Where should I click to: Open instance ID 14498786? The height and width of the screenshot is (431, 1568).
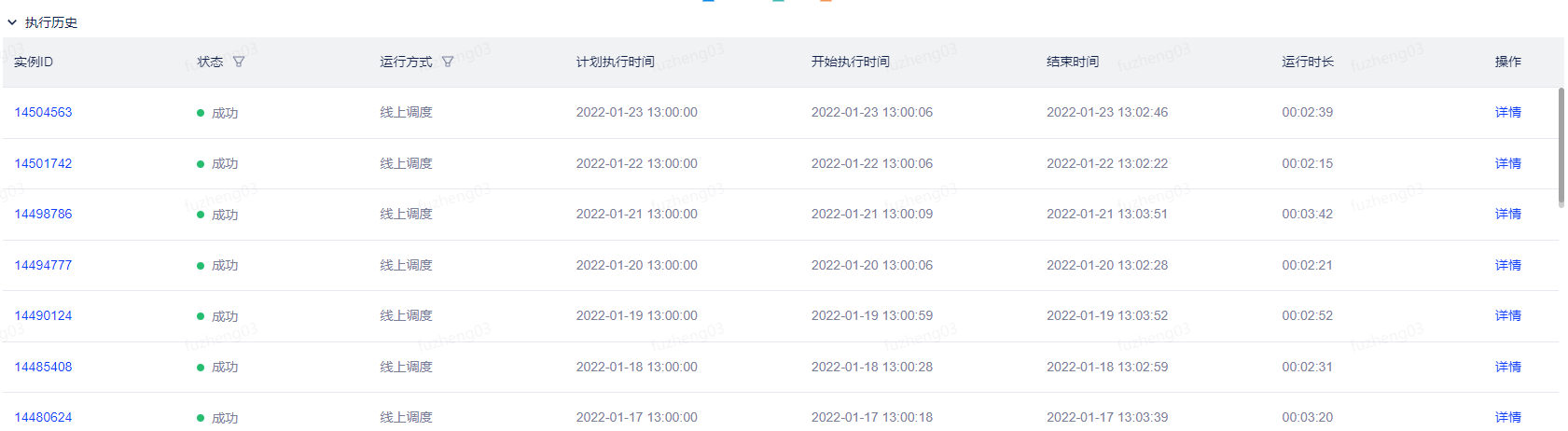click(x=43, y=214)
